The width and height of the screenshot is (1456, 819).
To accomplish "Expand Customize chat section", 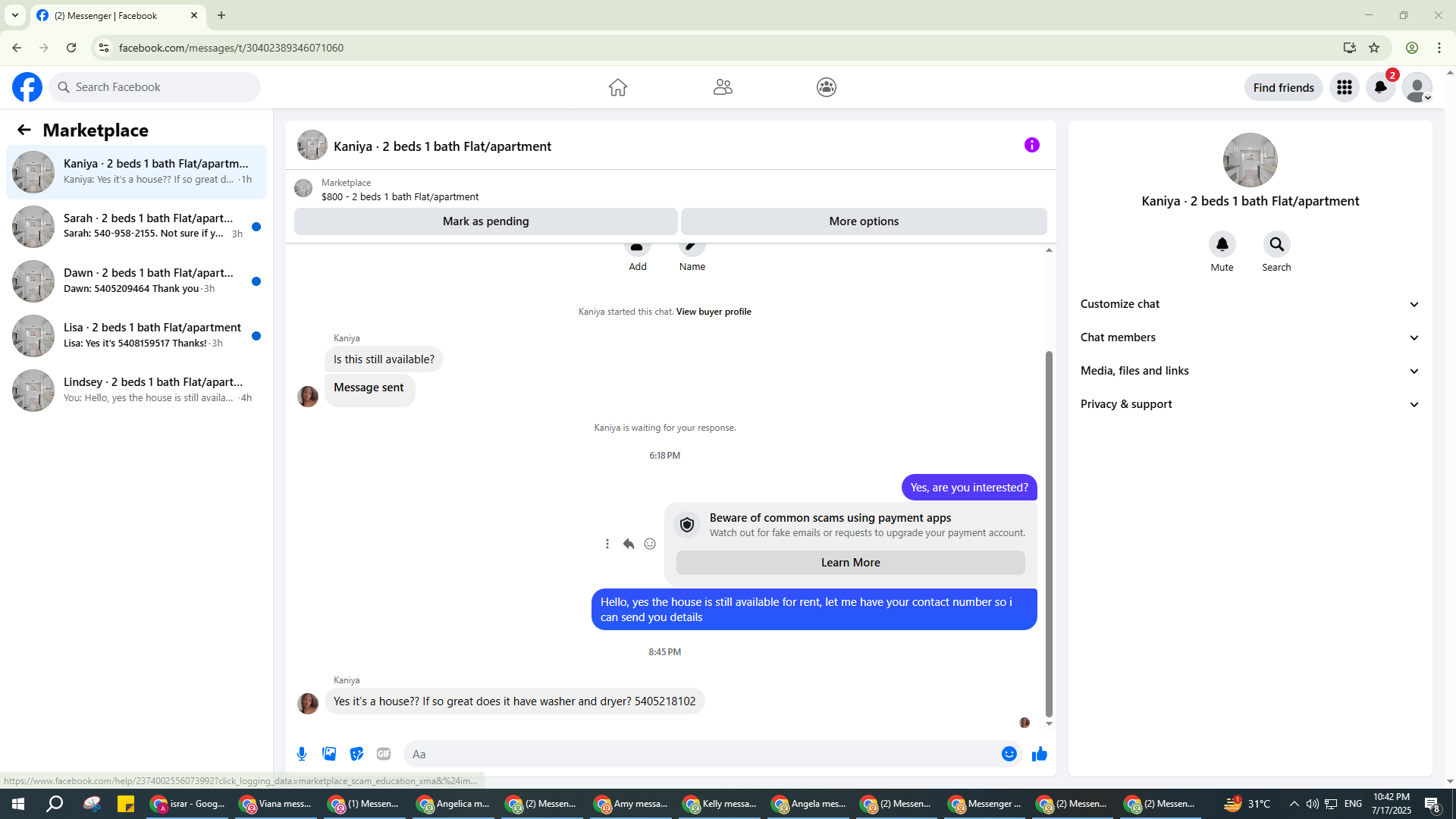I will [x=1250, y=304].
